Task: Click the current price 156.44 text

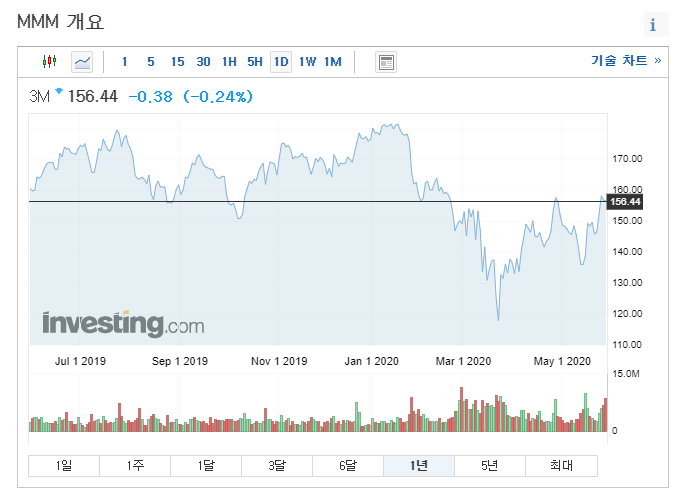Action: click(x=93, y=96)
